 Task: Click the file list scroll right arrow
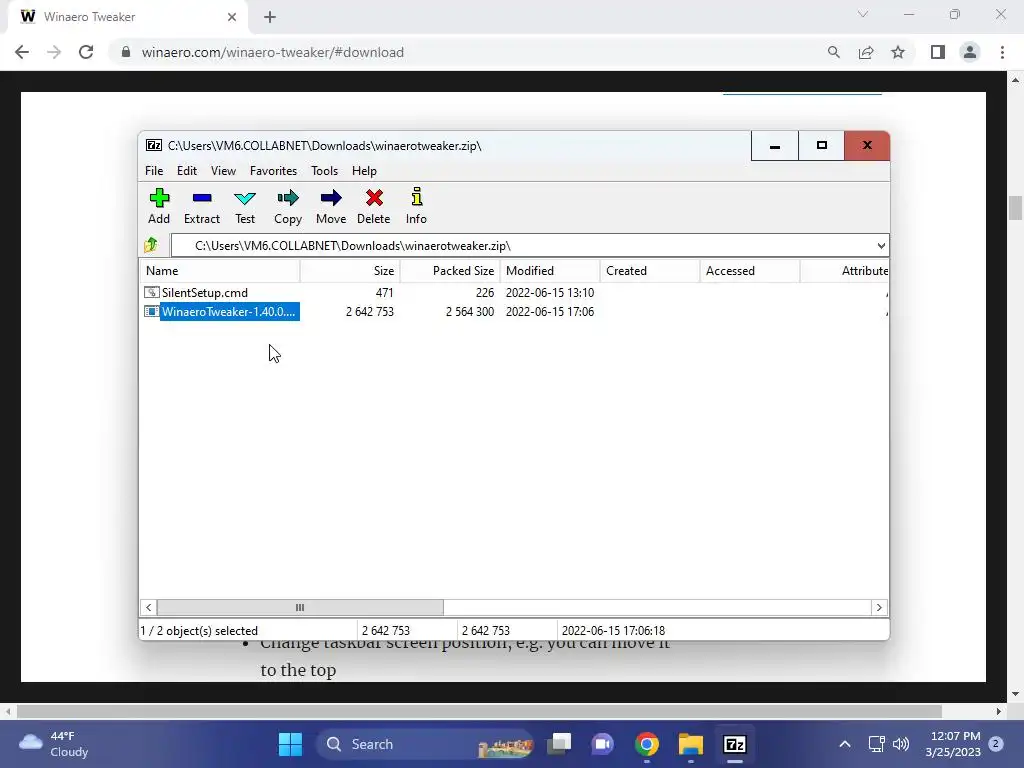[879, 607]
